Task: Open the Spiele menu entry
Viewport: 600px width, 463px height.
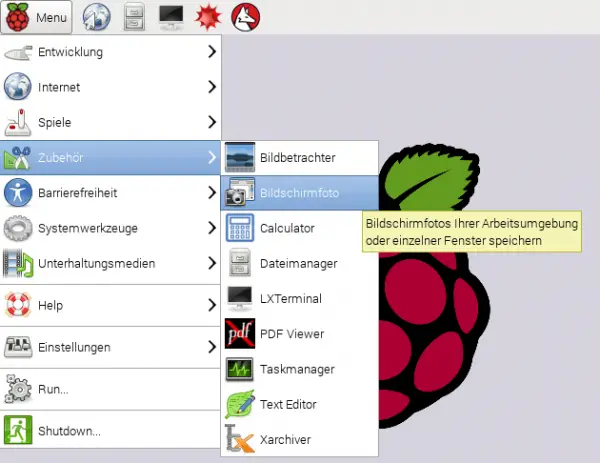Action: [111, 122]
